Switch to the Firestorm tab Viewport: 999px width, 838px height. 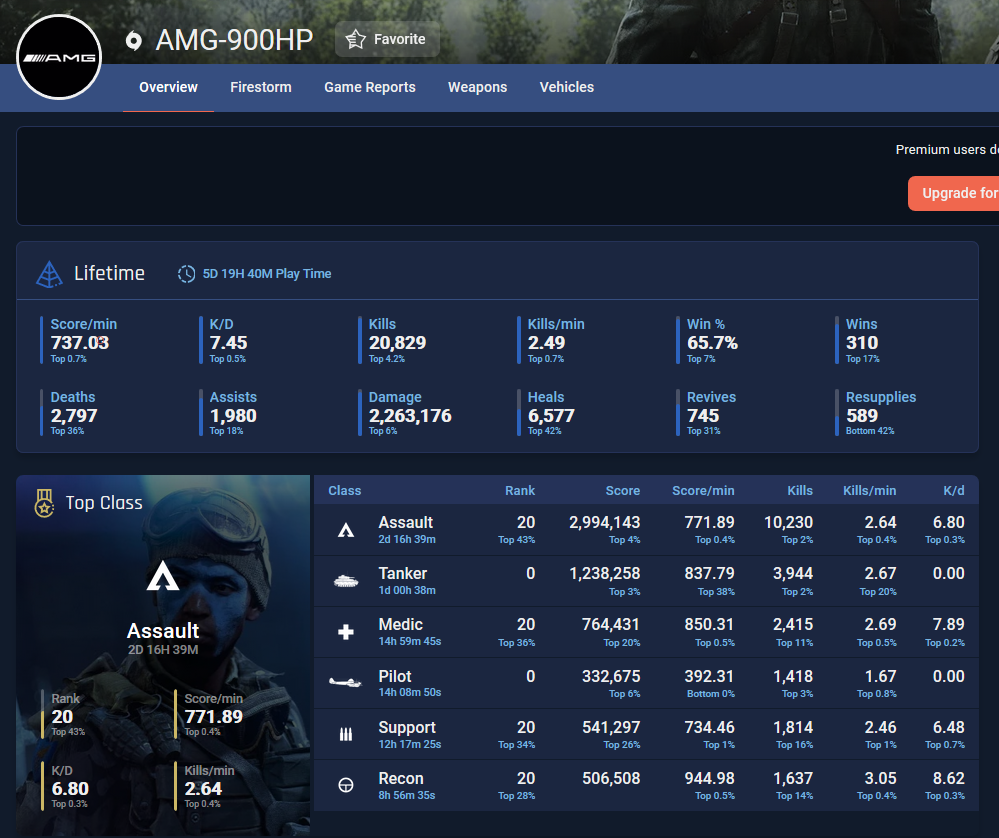click(x=261, y=87)
